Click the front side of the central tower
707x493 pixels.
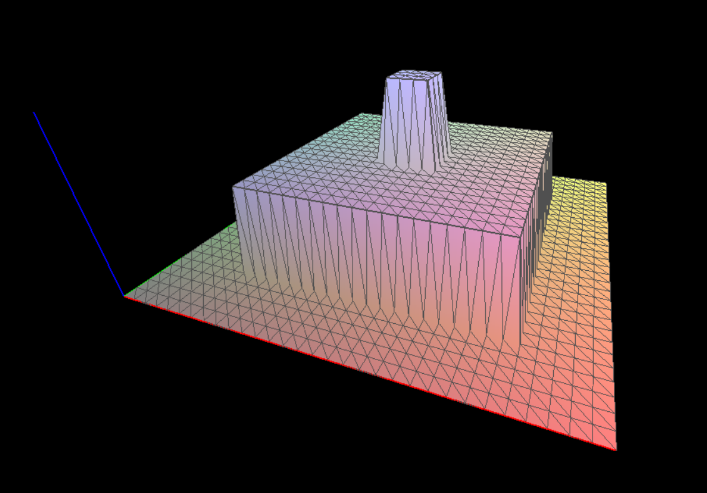point(412,125)
